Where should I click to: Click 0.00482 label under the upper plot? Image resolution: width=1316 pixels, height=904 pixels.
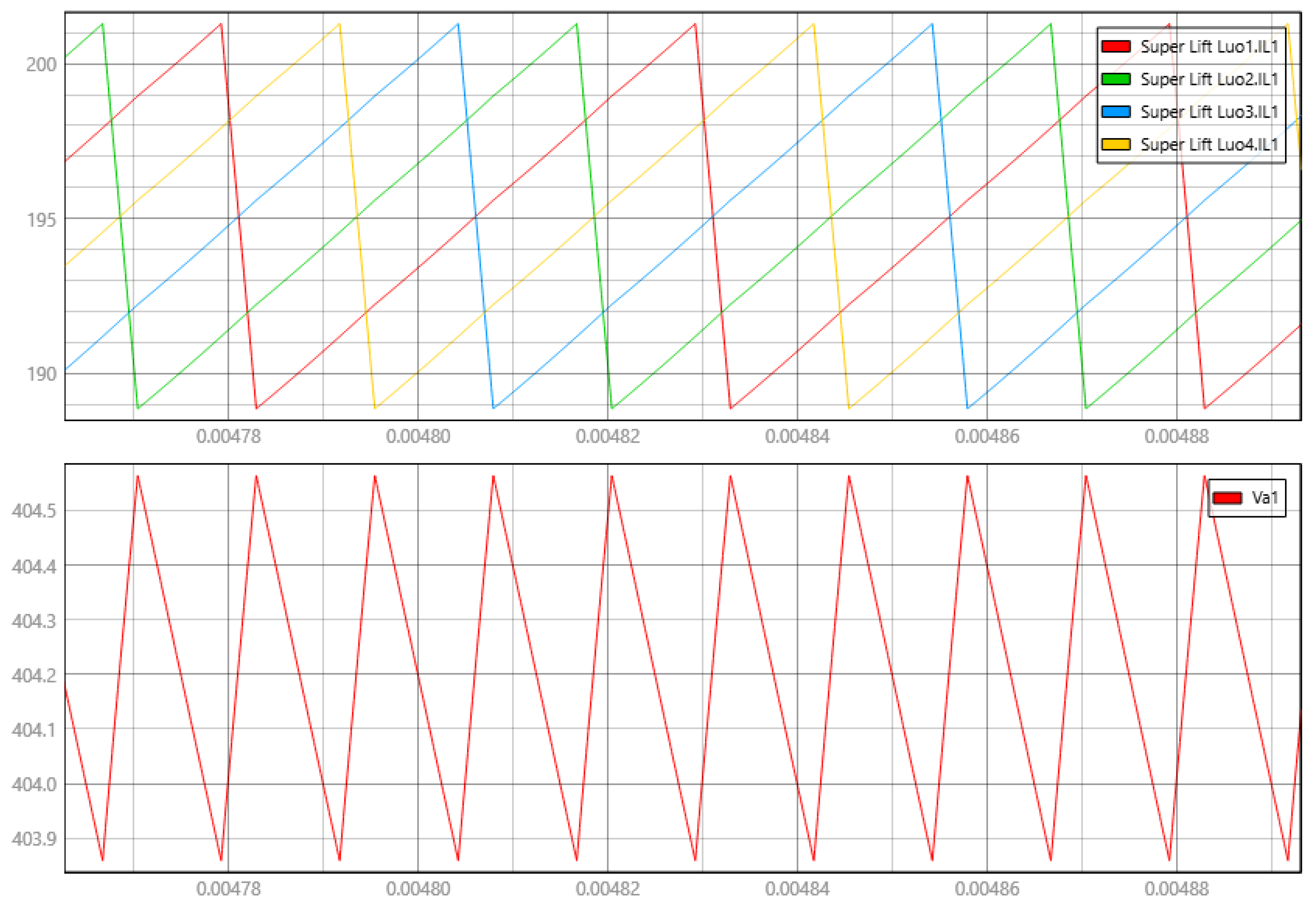tap(607, 437)
